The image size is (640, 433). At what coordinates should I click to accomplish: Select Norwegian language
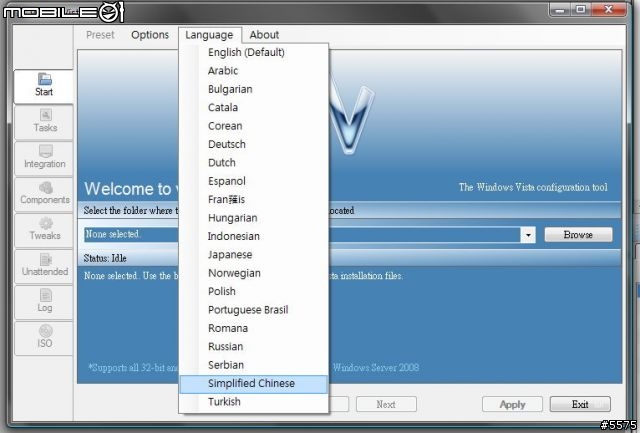253,273
